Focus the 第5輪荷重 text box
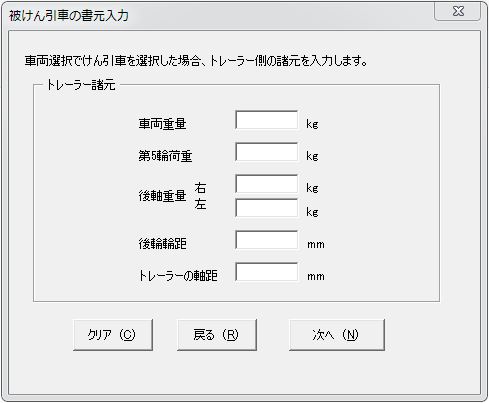 pos(266,152)
